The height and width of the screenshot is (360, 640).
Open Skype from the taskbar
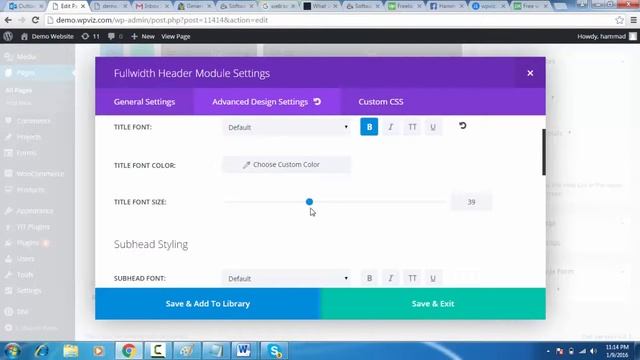274,351
